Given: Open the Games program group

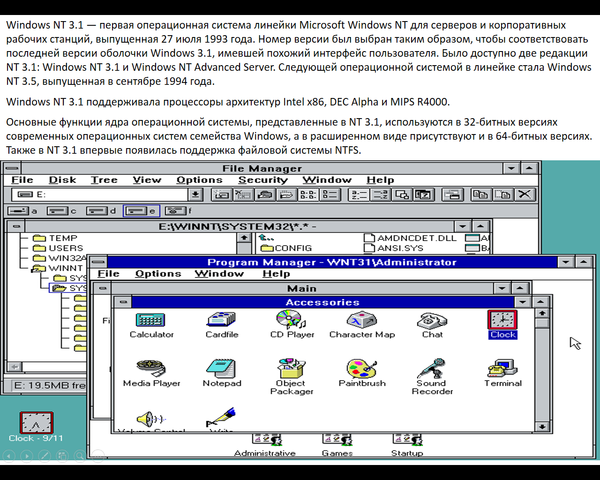Looking at the screenshot, I should 337,440.
